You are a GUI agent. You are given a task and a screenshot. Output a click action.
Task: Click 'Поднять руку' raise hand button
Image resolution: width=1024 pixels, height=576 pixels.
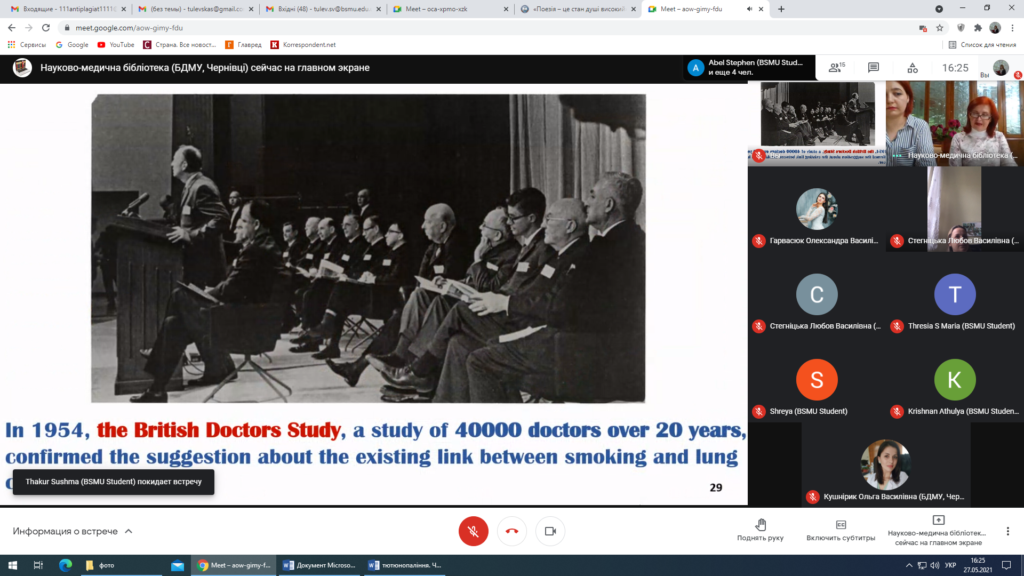[760, 529]
